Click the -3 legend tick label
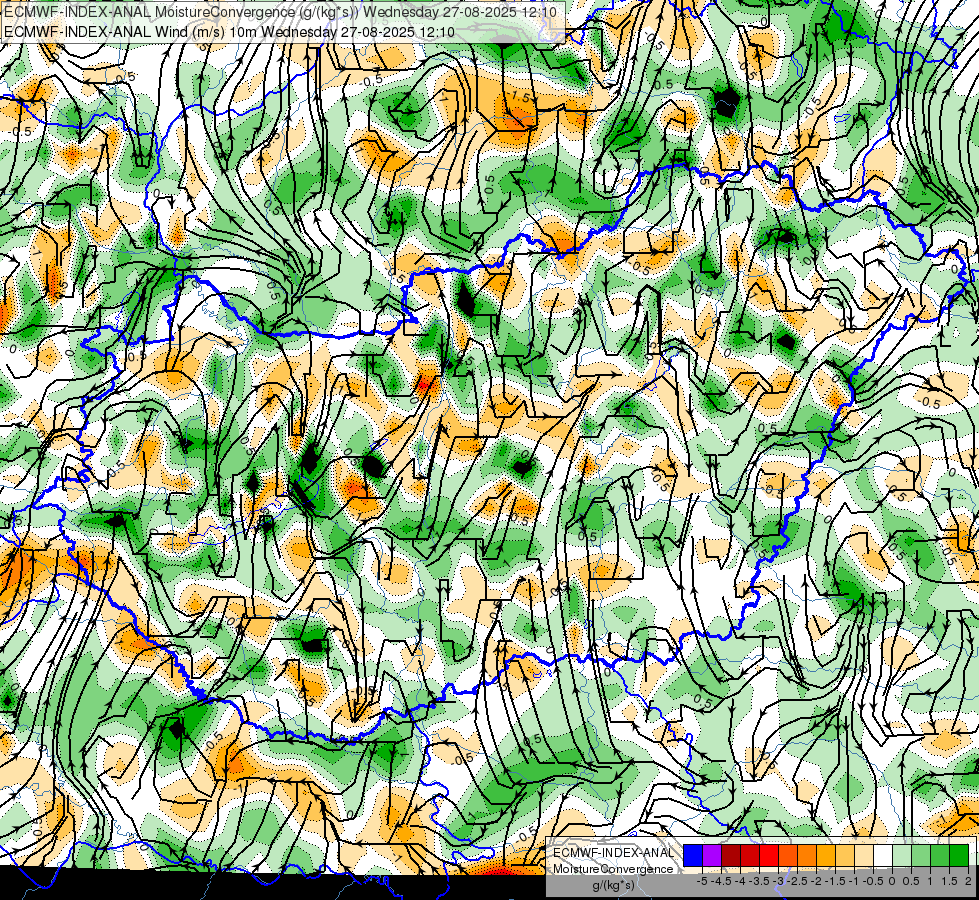979x900 pixels. (777, 881)
